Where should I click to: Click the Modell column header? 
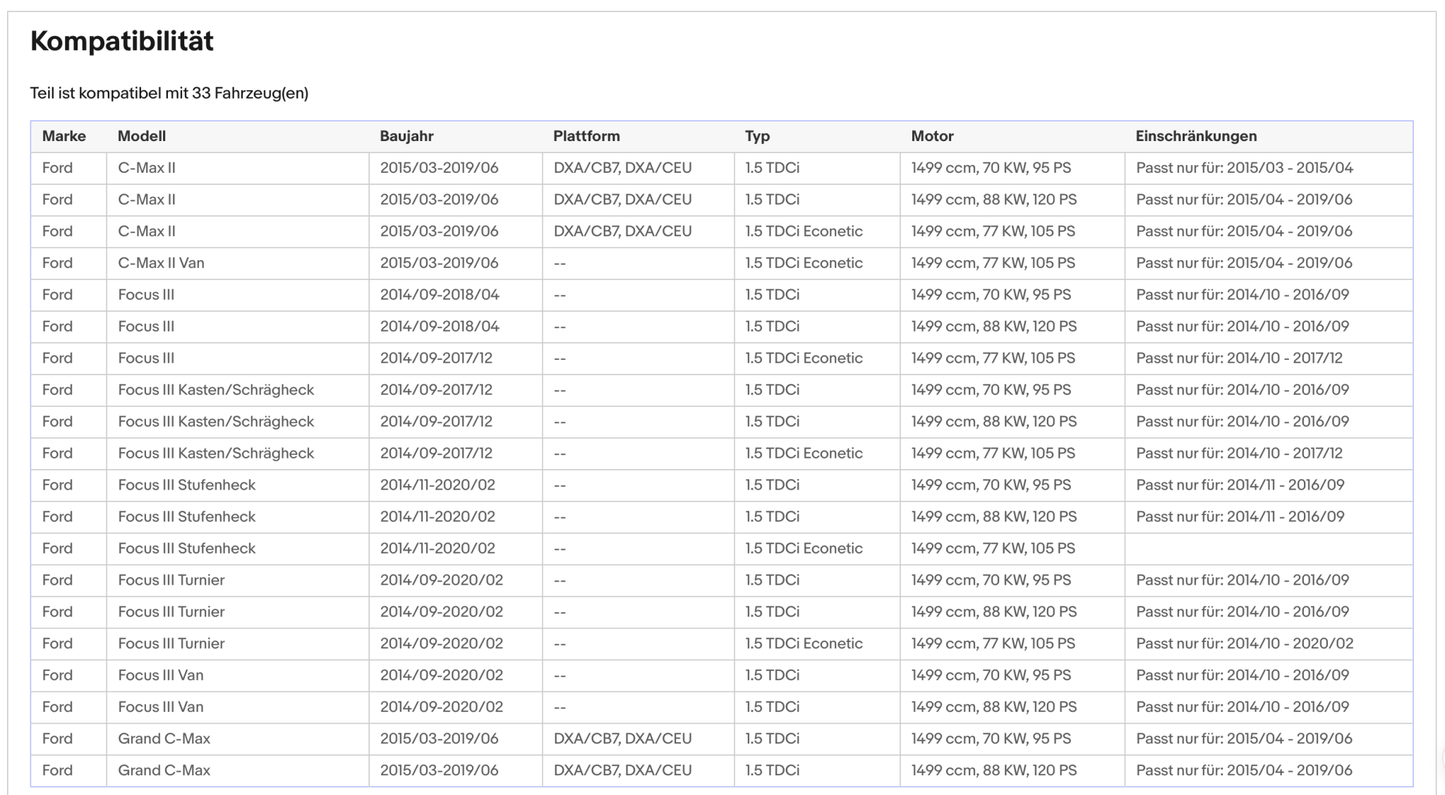tap(142, 136)
